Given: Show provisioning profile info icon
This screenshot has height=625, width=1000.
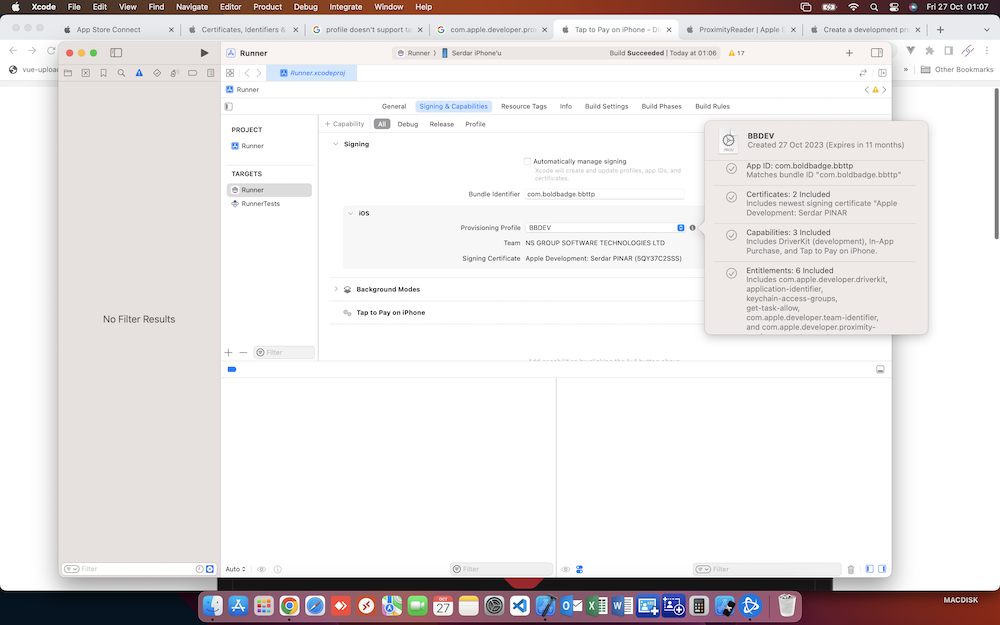Looking at the screenshot, I should coord(693,228).
